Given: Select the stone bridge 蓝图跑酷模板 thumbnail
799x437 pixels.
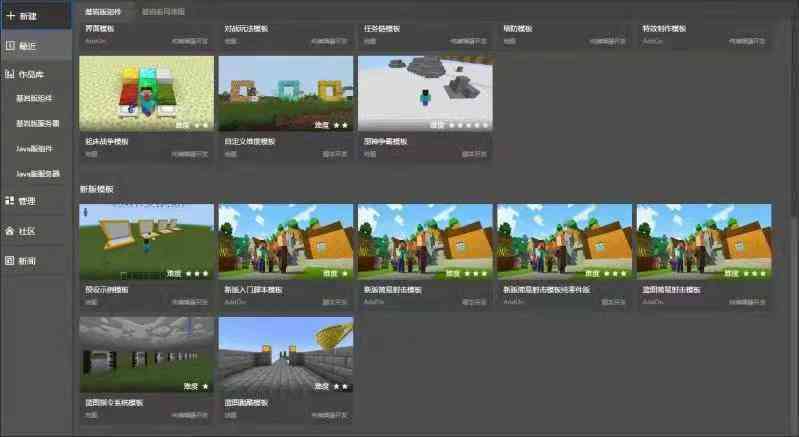Looking at the screenshot, I should (x=286, y=355).
